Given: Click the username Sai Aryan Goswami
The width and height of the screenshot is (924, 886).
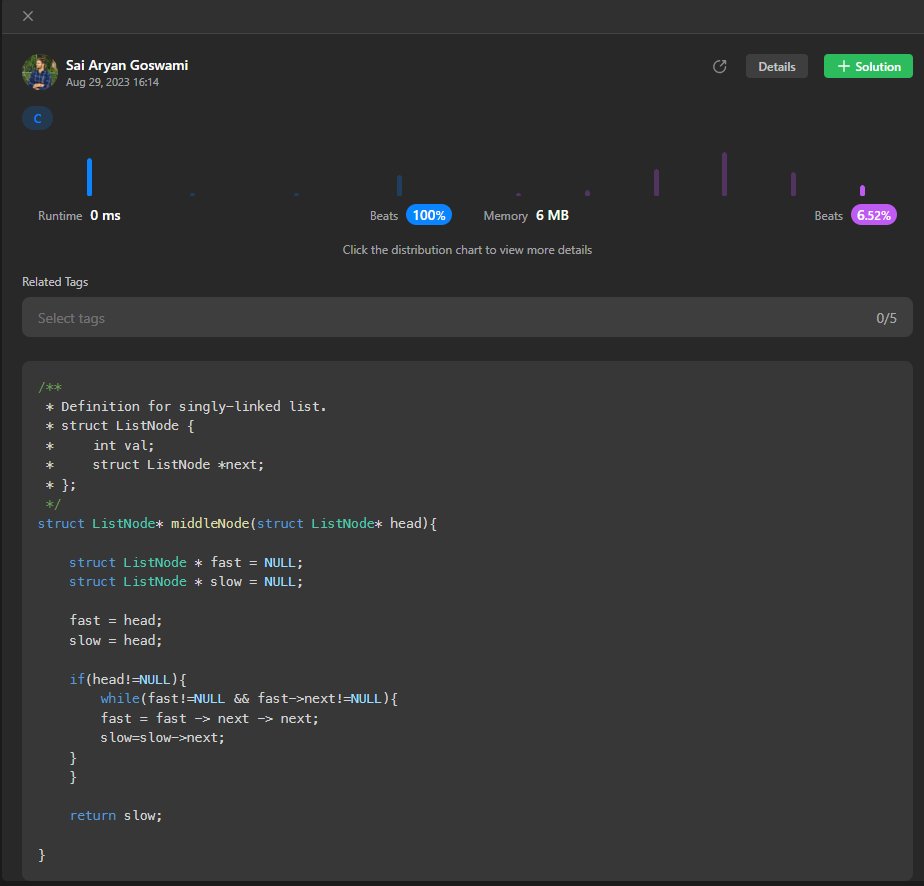Looking at the screenshot, I should tap(127, 64).
